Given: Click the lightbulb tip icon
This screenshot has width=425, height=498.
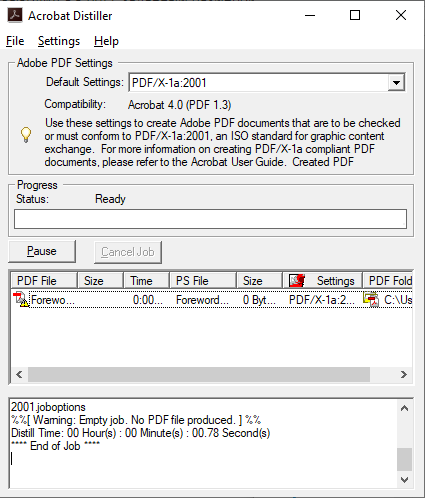Looking at the screenshot, I should [x=26, y=135].
